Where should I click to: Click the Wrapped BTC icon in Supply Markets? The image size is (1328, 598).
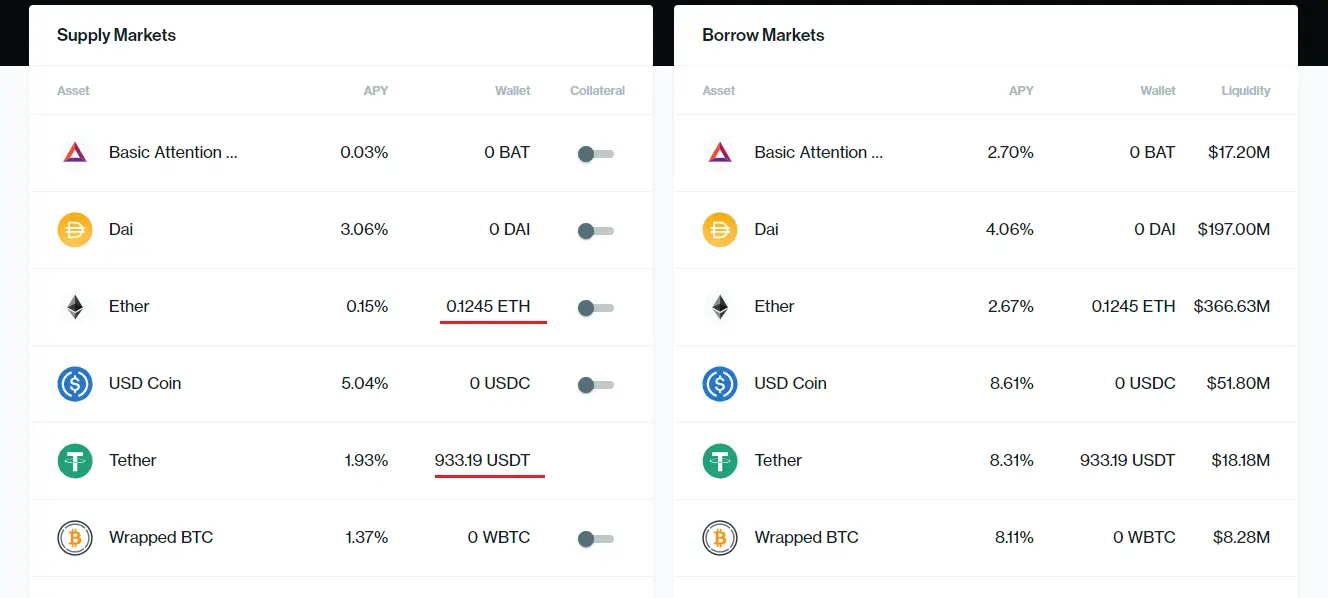click(x=75, y=538)
